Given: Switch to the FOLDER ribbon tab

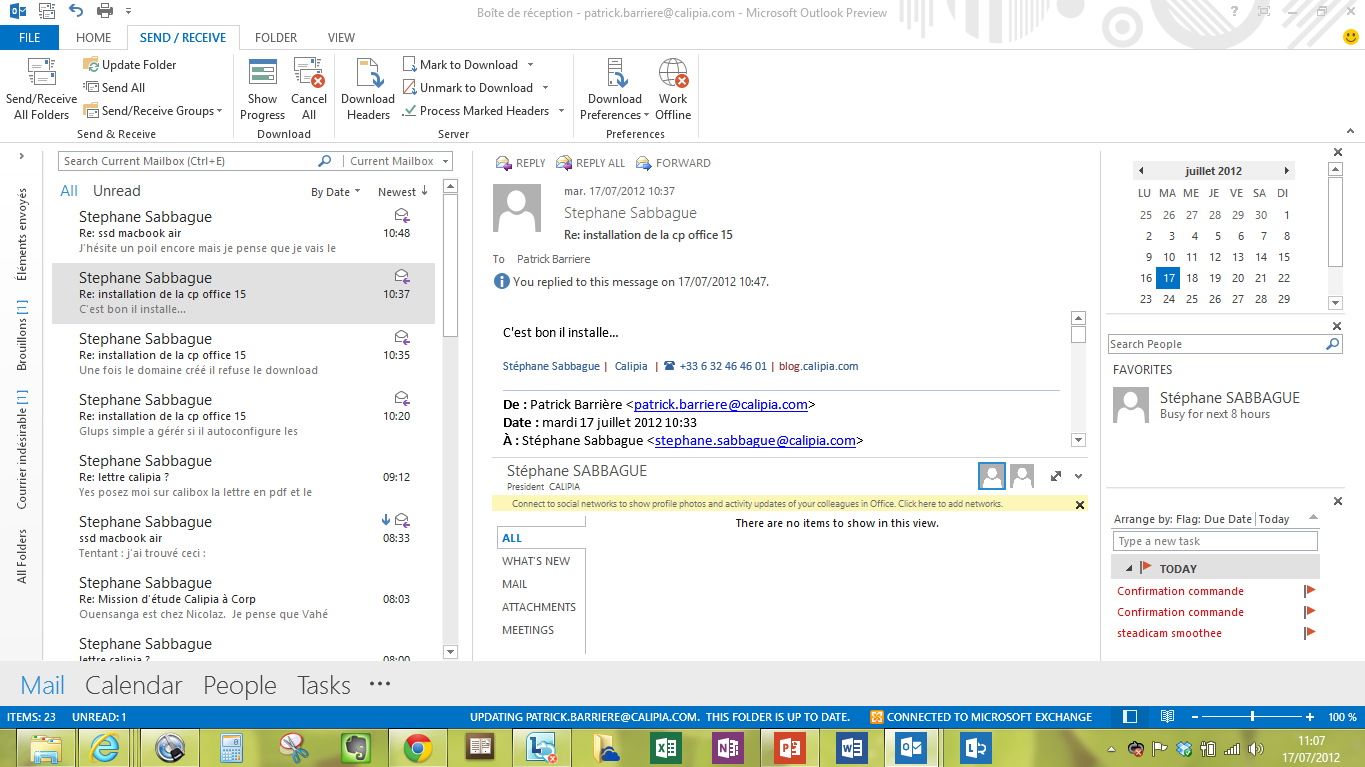Looking at the screenshot, I should (276, 38).
